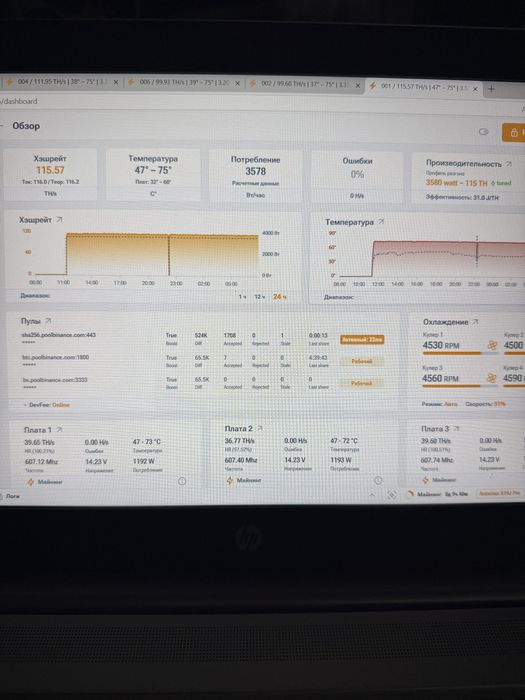Click the active pool status badge
525x700 pixels.
click(362, 340)
